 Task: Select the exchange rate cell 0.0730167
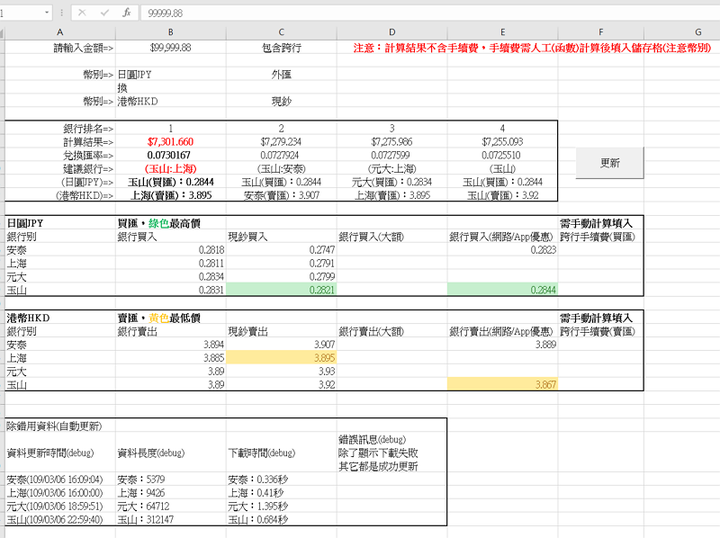coord(170,155)
